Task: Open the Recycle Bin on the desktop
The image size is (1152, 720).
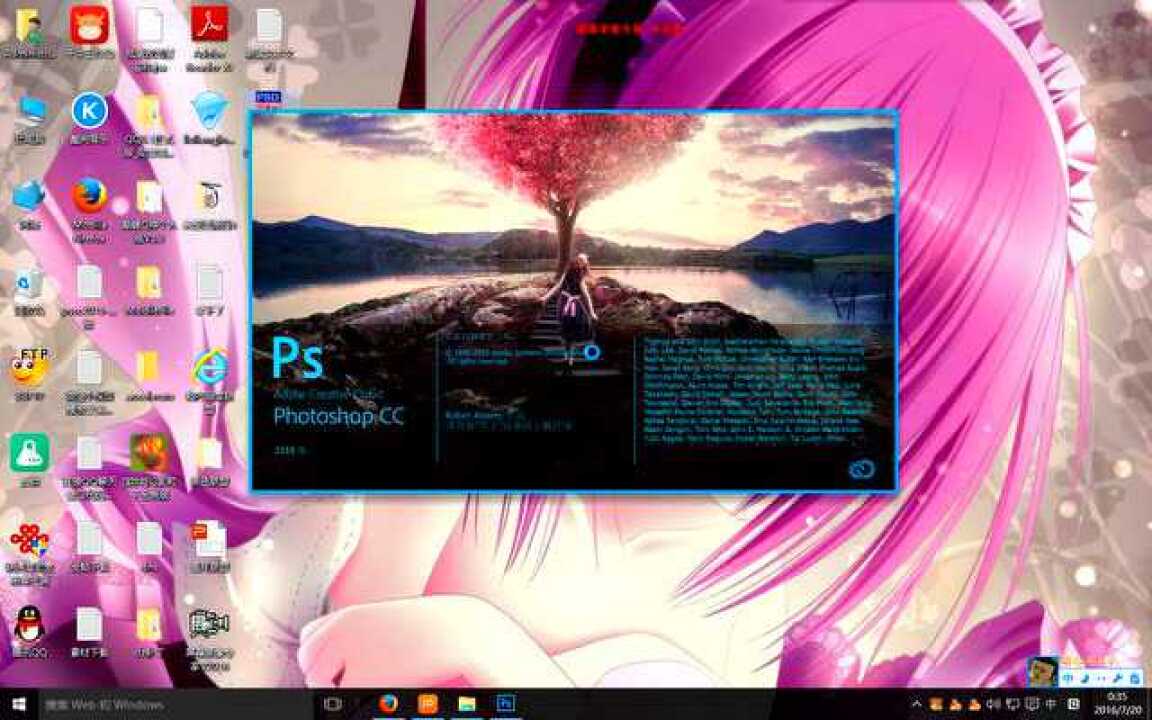Action: click(29, 283)
